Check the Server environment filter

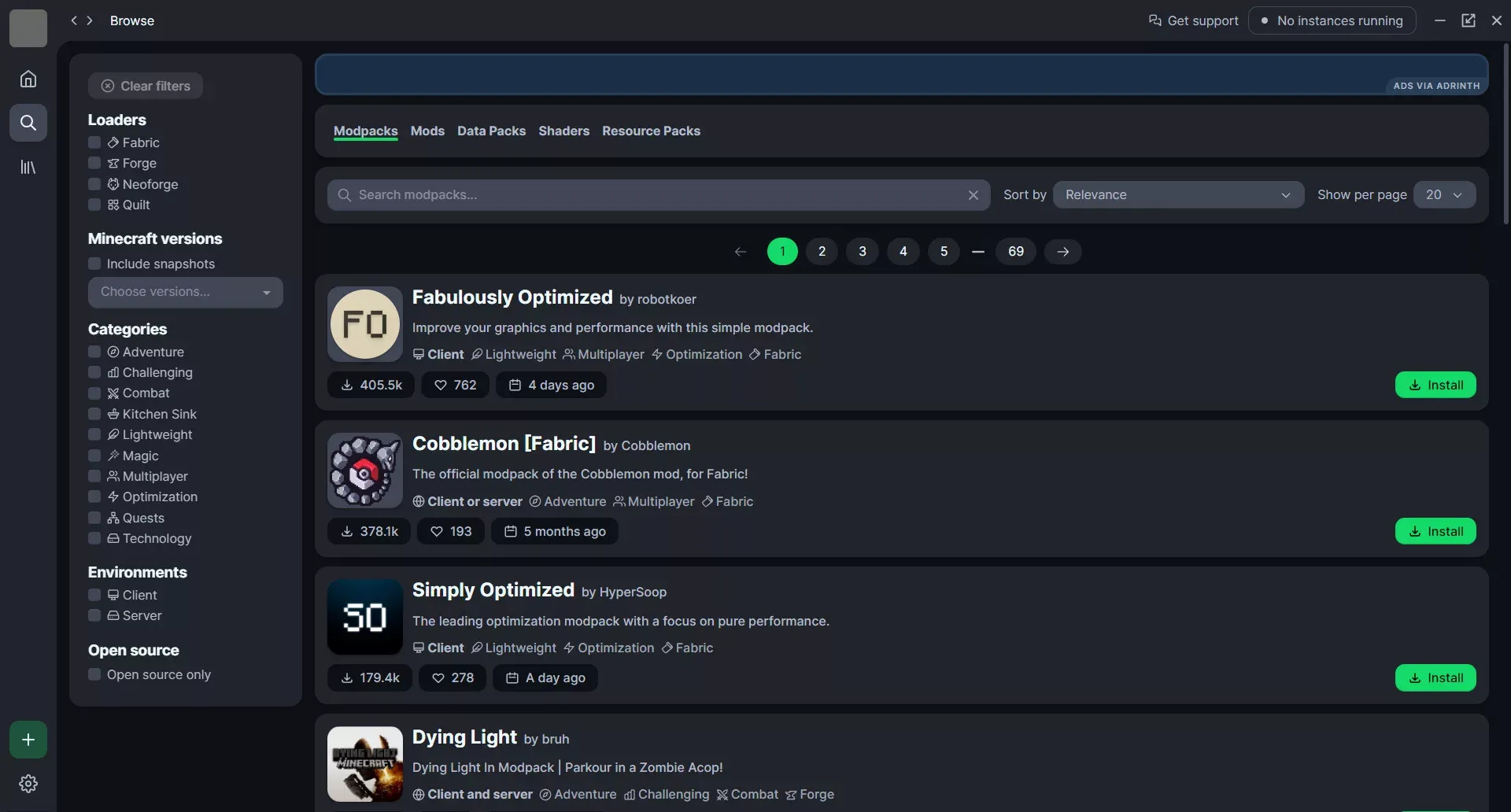point(94,615)
